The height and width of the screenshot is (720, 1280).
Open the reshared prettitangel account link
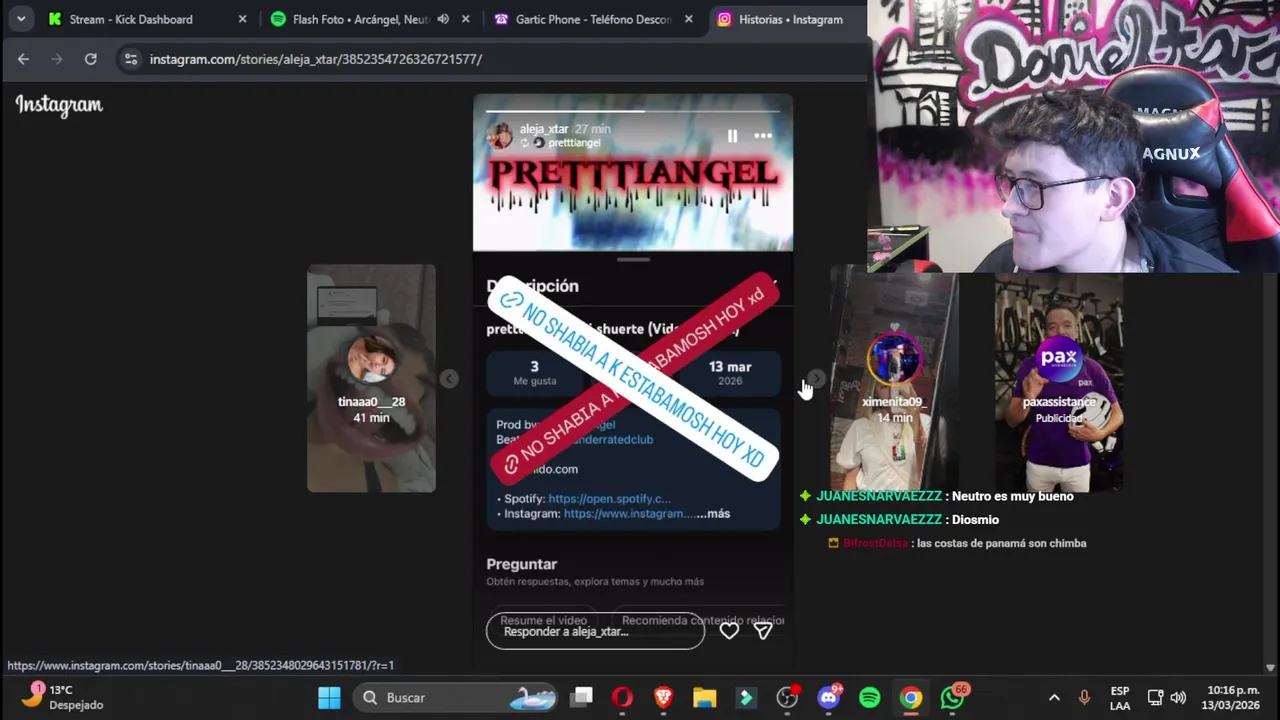click(x=574, y=143)
